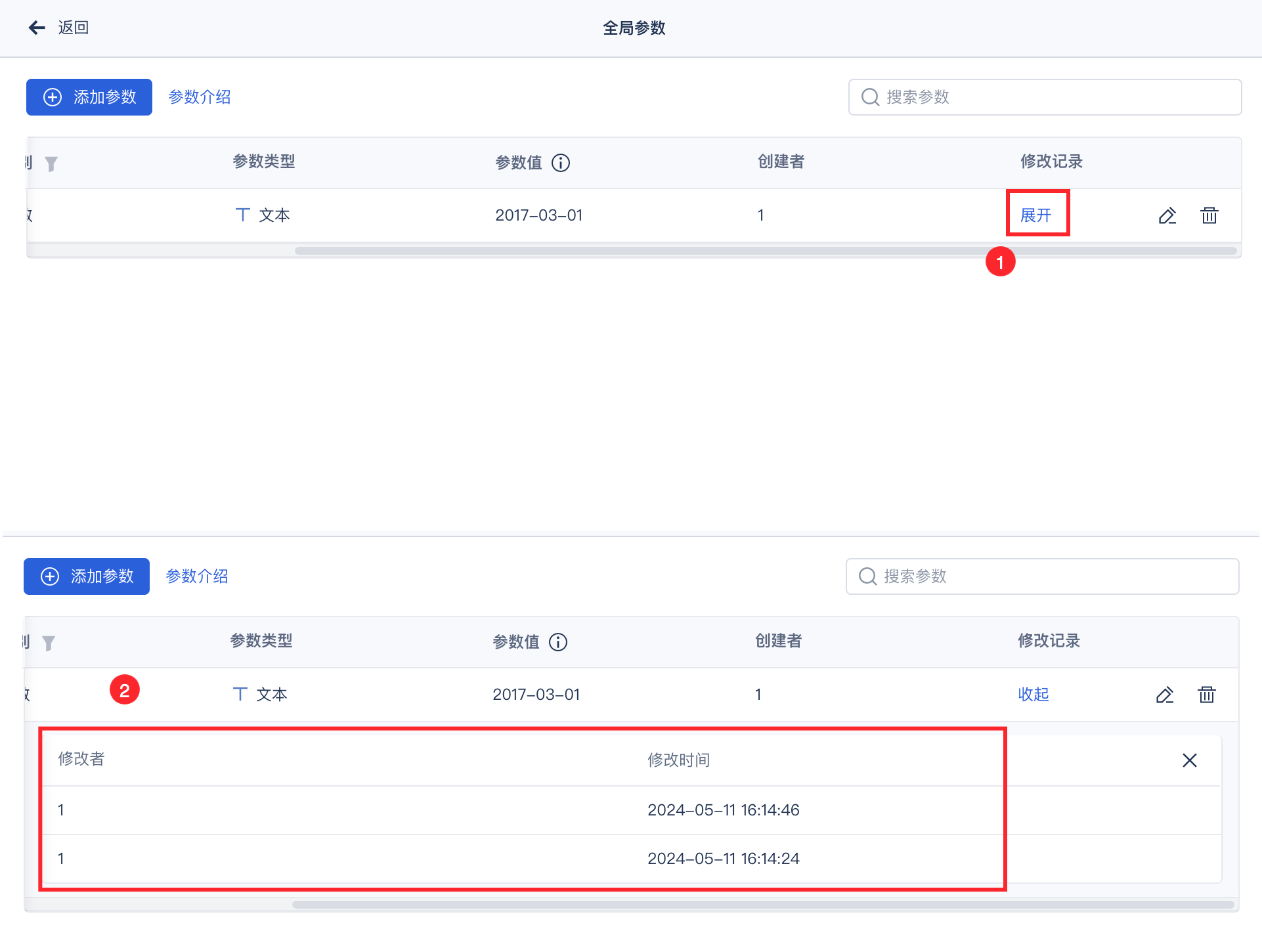Click the edit pencil icon in the upper row

tap(1167, 215)
